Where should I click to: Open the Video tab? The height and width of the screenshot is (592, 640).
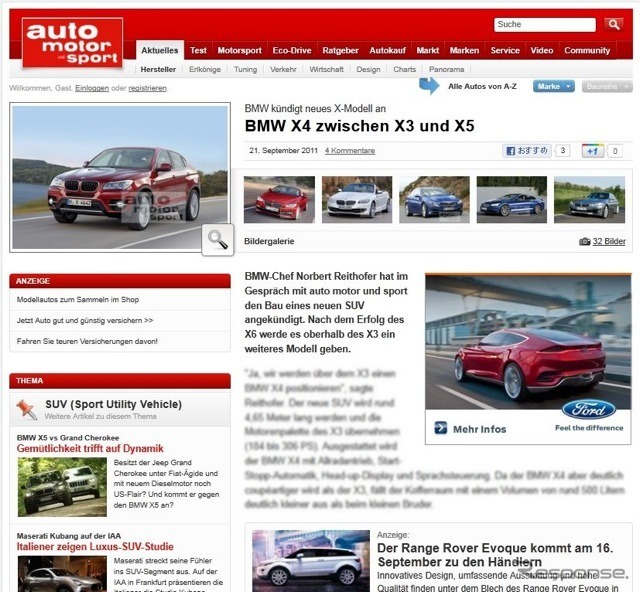[x=542, y=51]
